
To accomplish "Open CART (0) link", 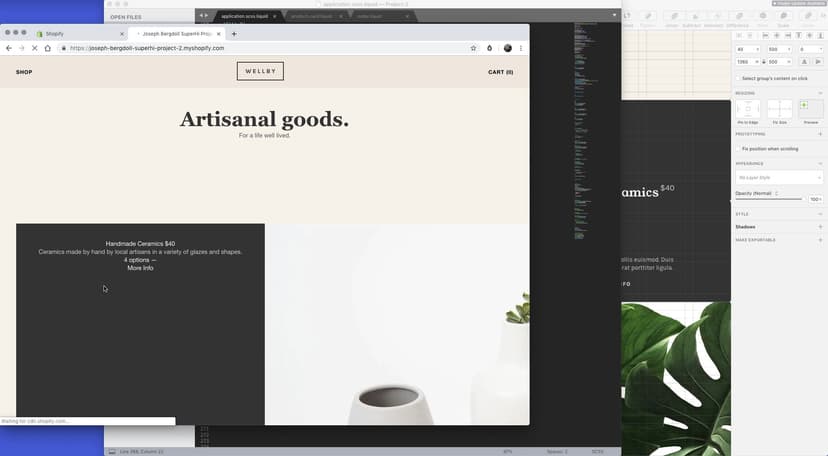I will click(x=500, y=72).
